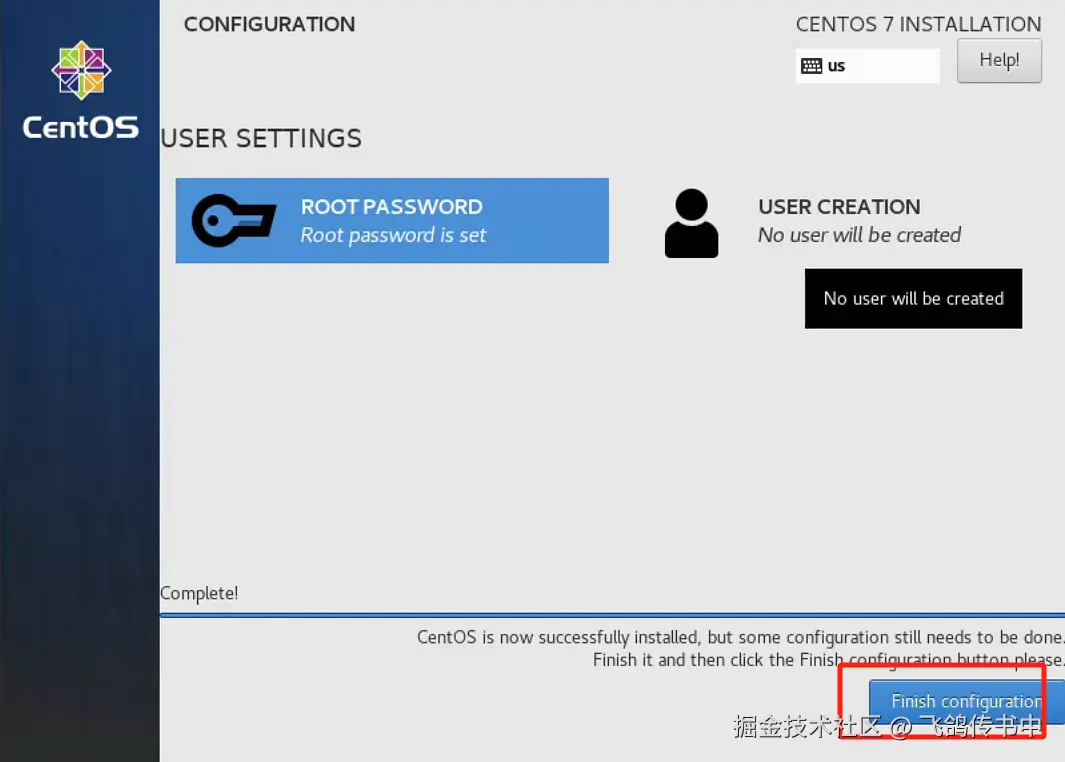The width and height of the screenshot is (1065, 762).
Task: Open the ROOT PASSWORD settings
Action: click(x=392, y=221)
